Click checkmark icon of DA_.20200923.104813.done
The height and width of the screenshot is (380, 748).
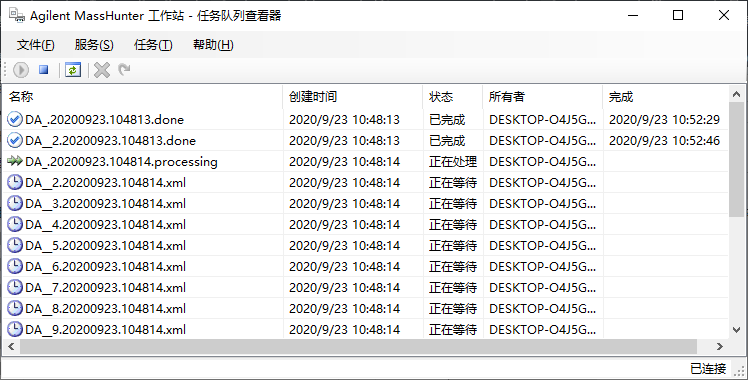coord(15,119)
